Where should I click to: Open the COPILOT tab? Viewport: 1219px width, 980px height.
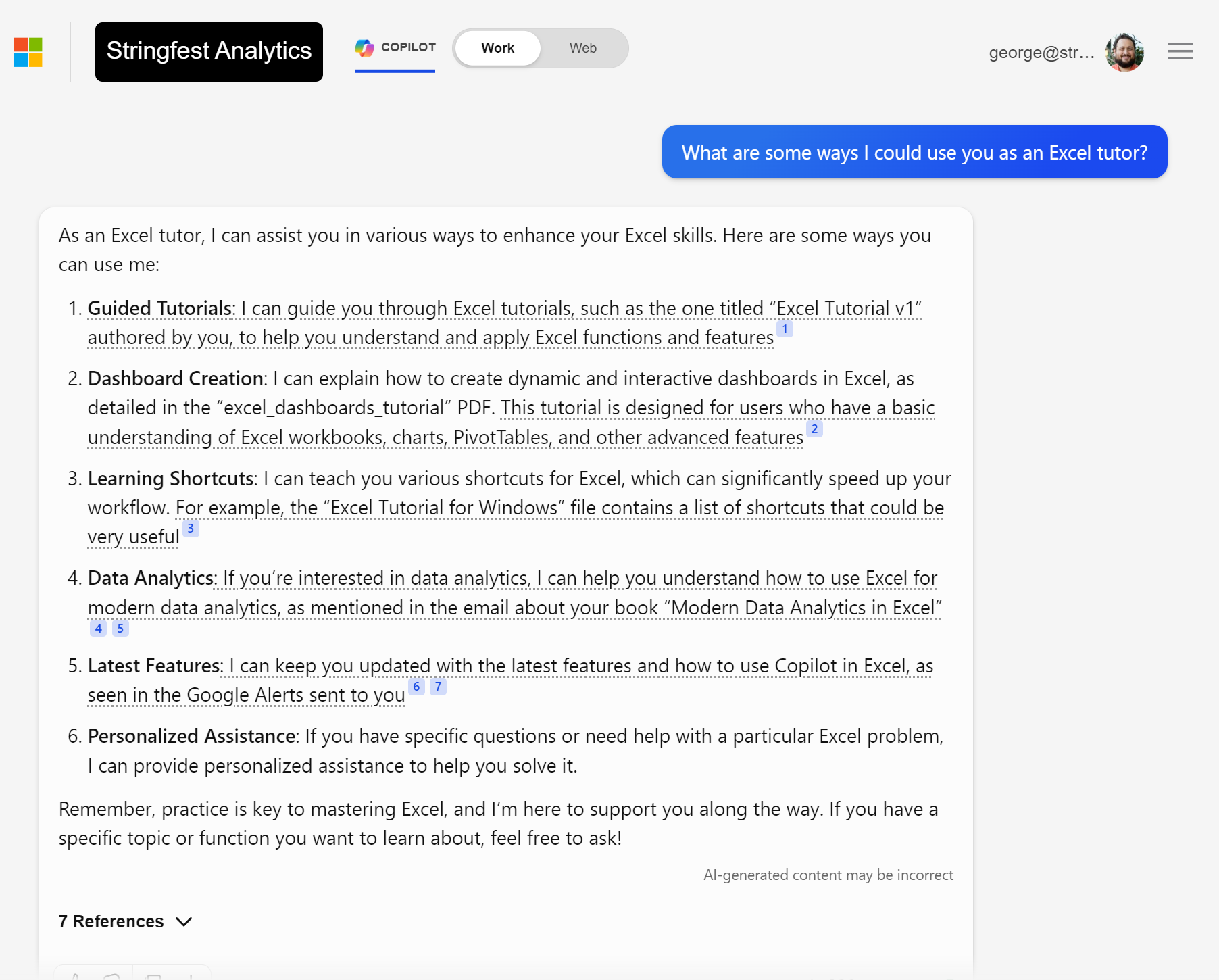coord(408,47)
